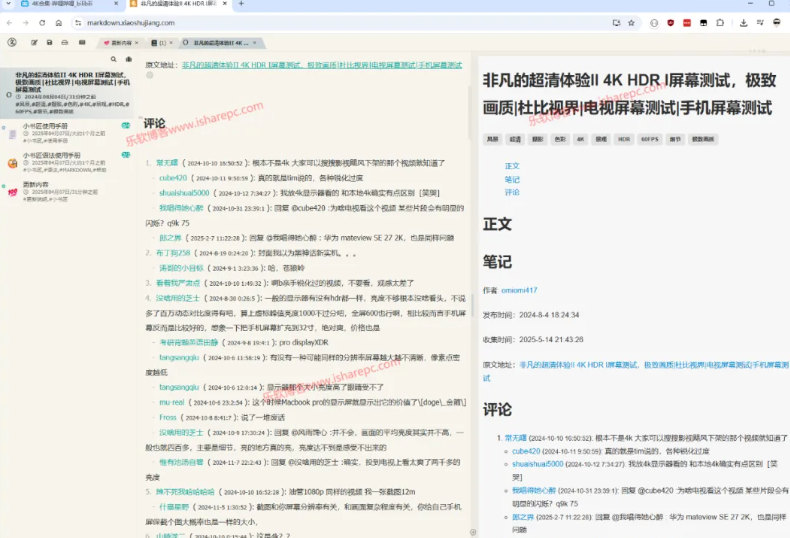Screen dimensions: 790x538
Task: Open a new browser tab with the plus
Action: pyautogui.click(x=241, y=4)
